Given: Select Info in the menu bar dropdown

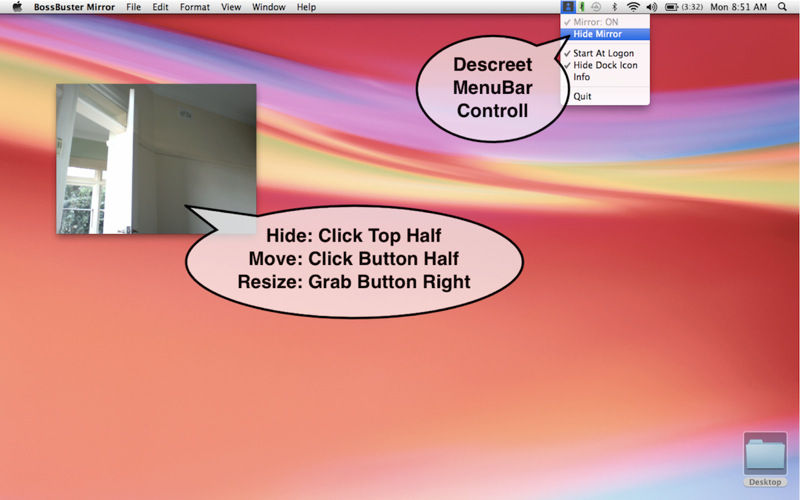Looking at the screenshot, I should click(605, 77).
